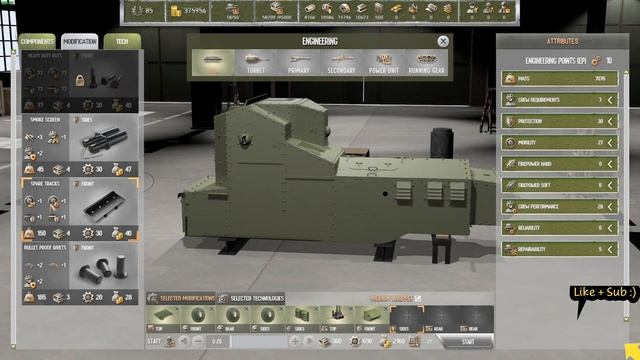Select the Primary weapon category
This screenshot has width=640, height=360.
pos(298,62)
